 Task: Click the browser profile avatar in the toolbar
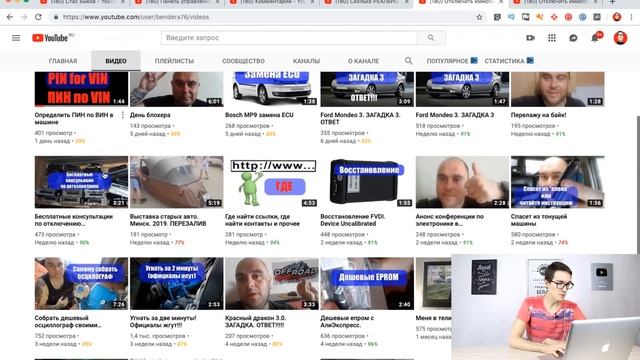[617, 17]
